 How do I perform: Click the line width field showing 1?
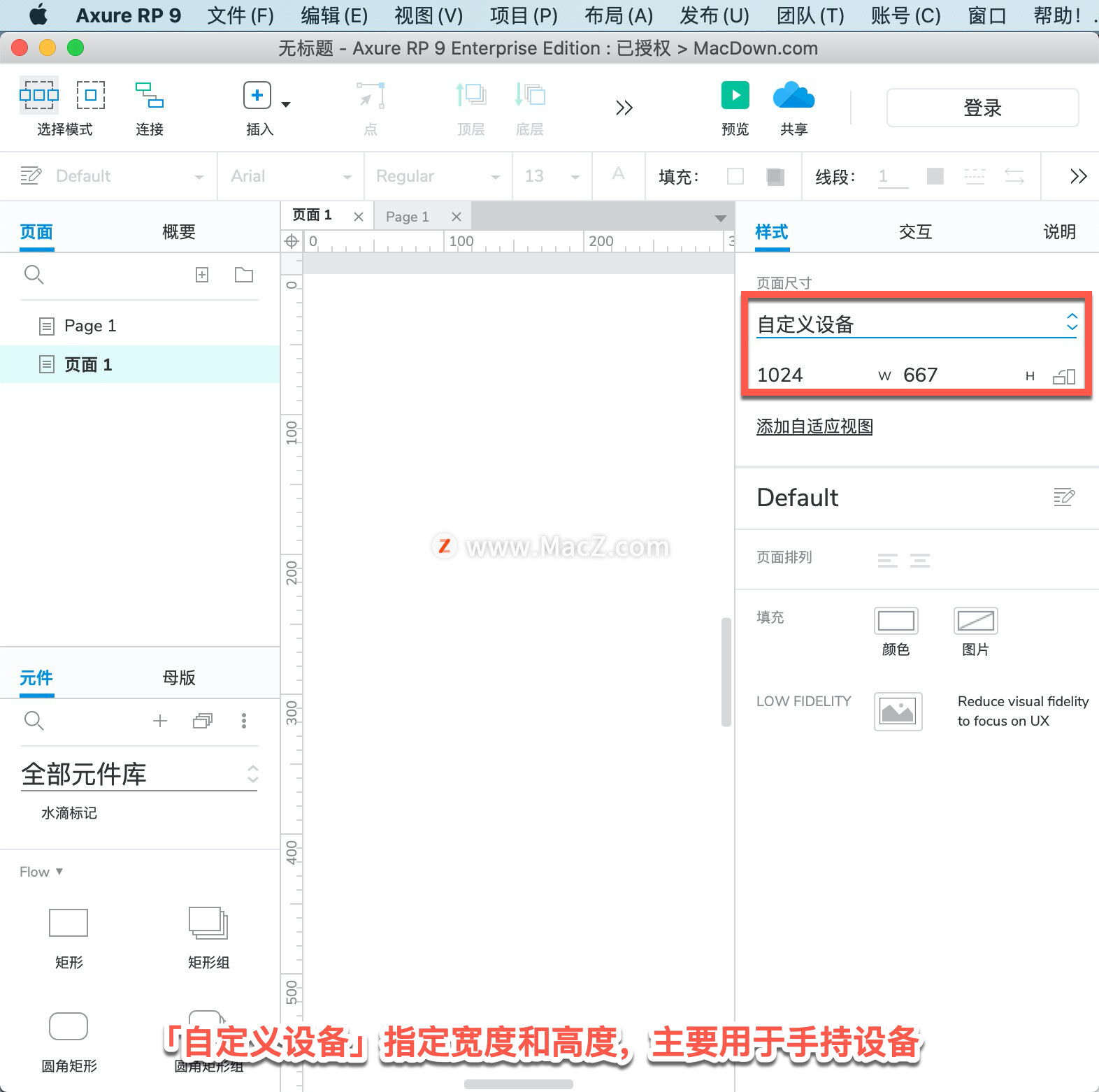893,176
